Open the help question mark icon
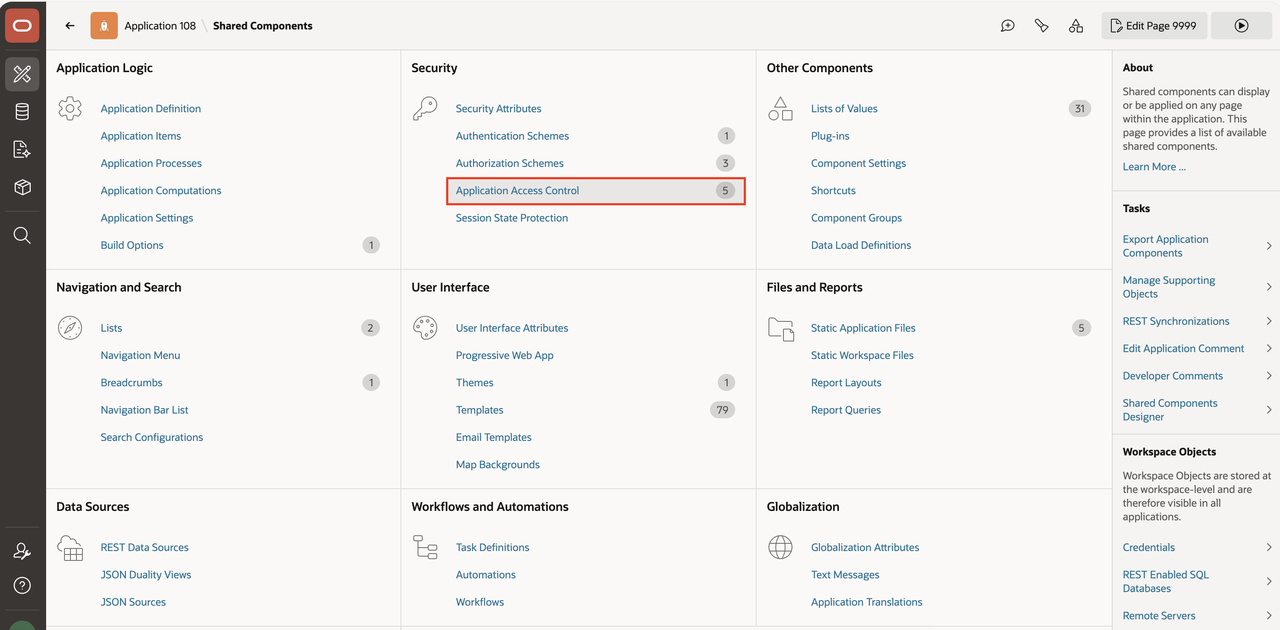Viewport: 1280px width, 630px height. tap(22, 586)
